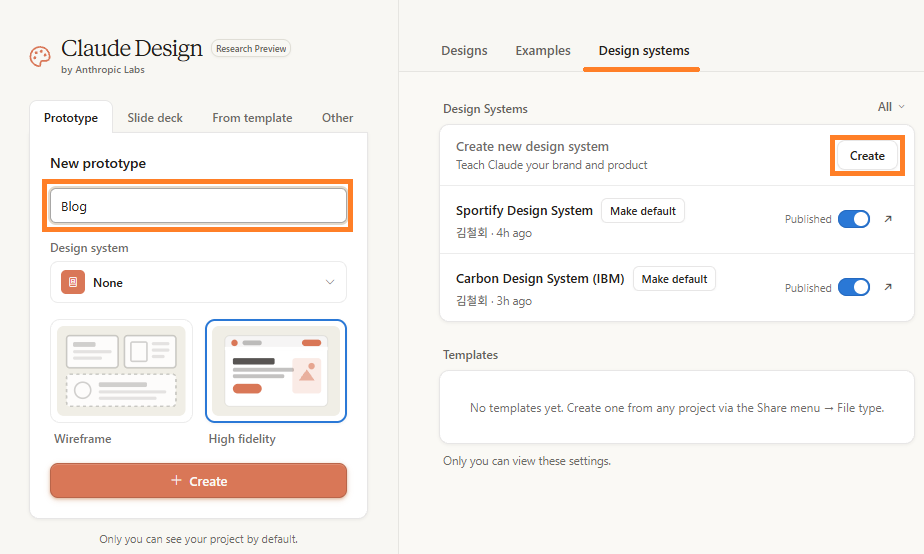This screenshot has height=554, width=924.
Task: Click the No templates yet message
Action: [676, 408]
